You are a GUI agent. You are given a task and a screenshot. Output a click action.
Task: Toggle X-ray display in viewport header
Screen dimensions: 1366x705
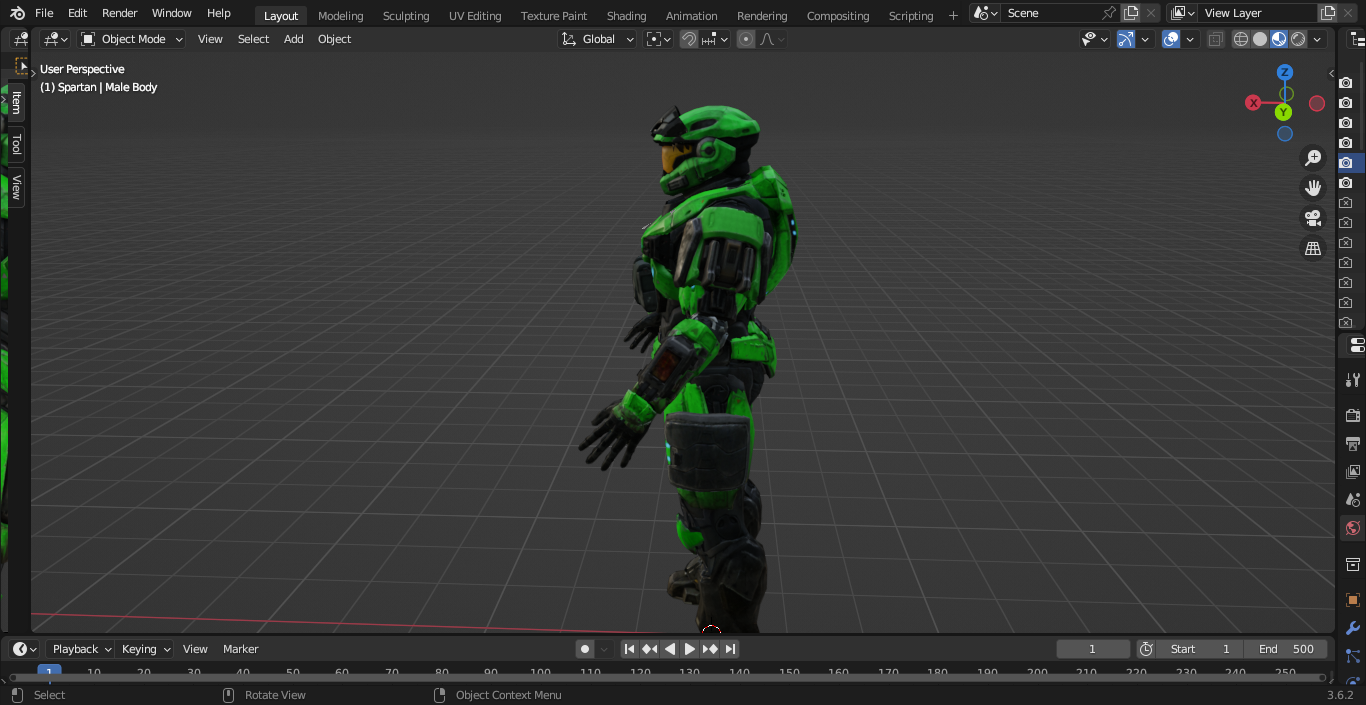1215,39
